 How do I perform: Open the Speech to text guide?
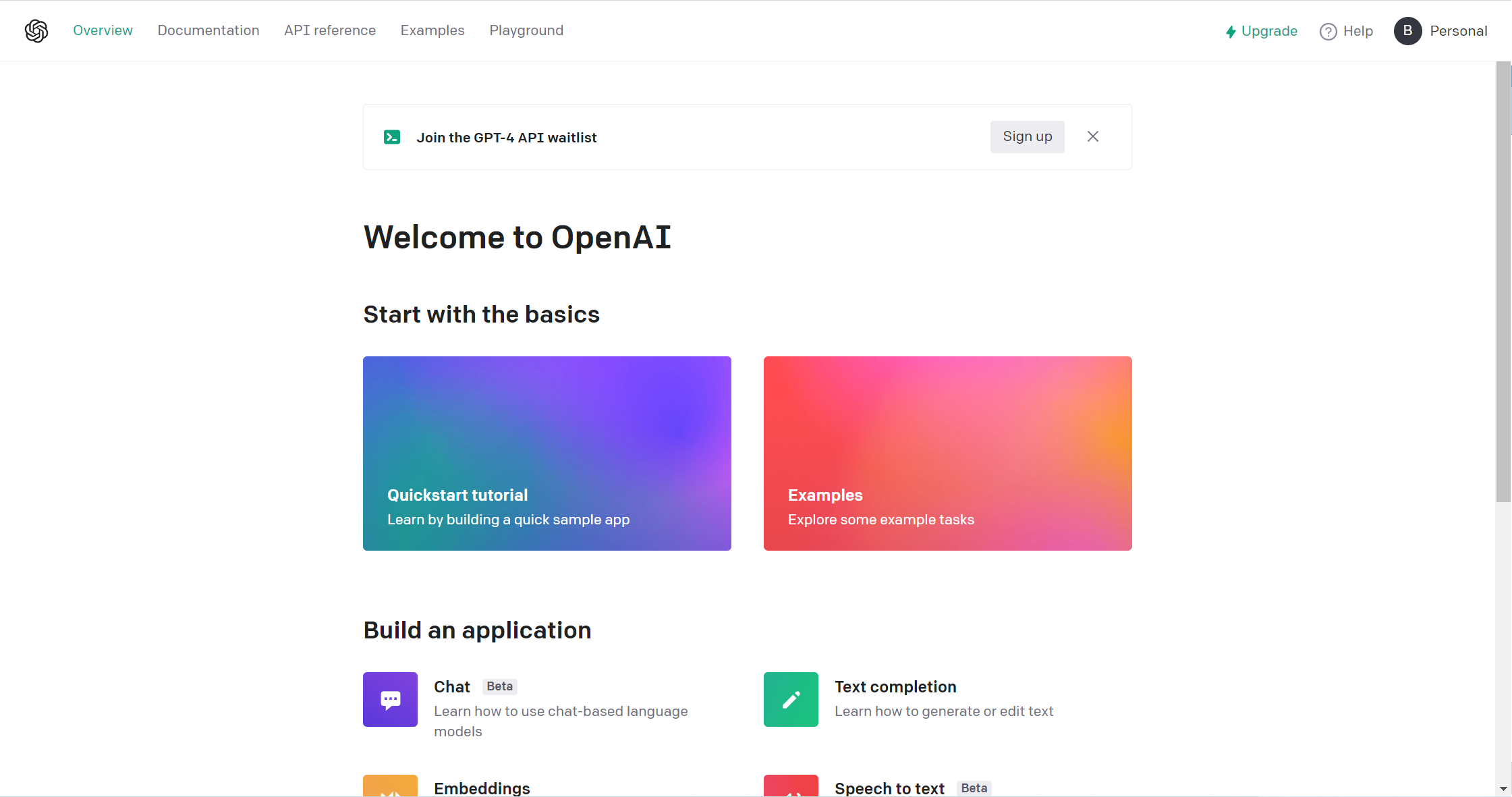pos(889,788)
